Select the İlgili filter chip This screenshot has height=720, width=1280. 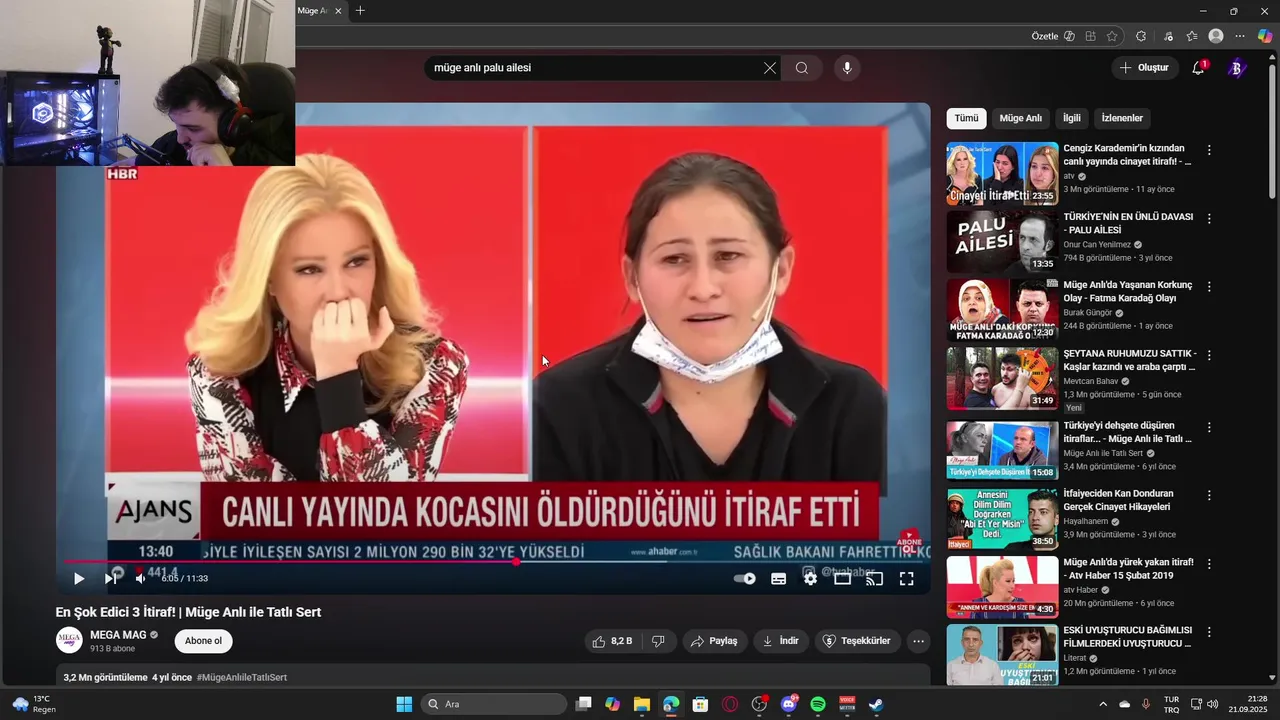point(1072,118)
